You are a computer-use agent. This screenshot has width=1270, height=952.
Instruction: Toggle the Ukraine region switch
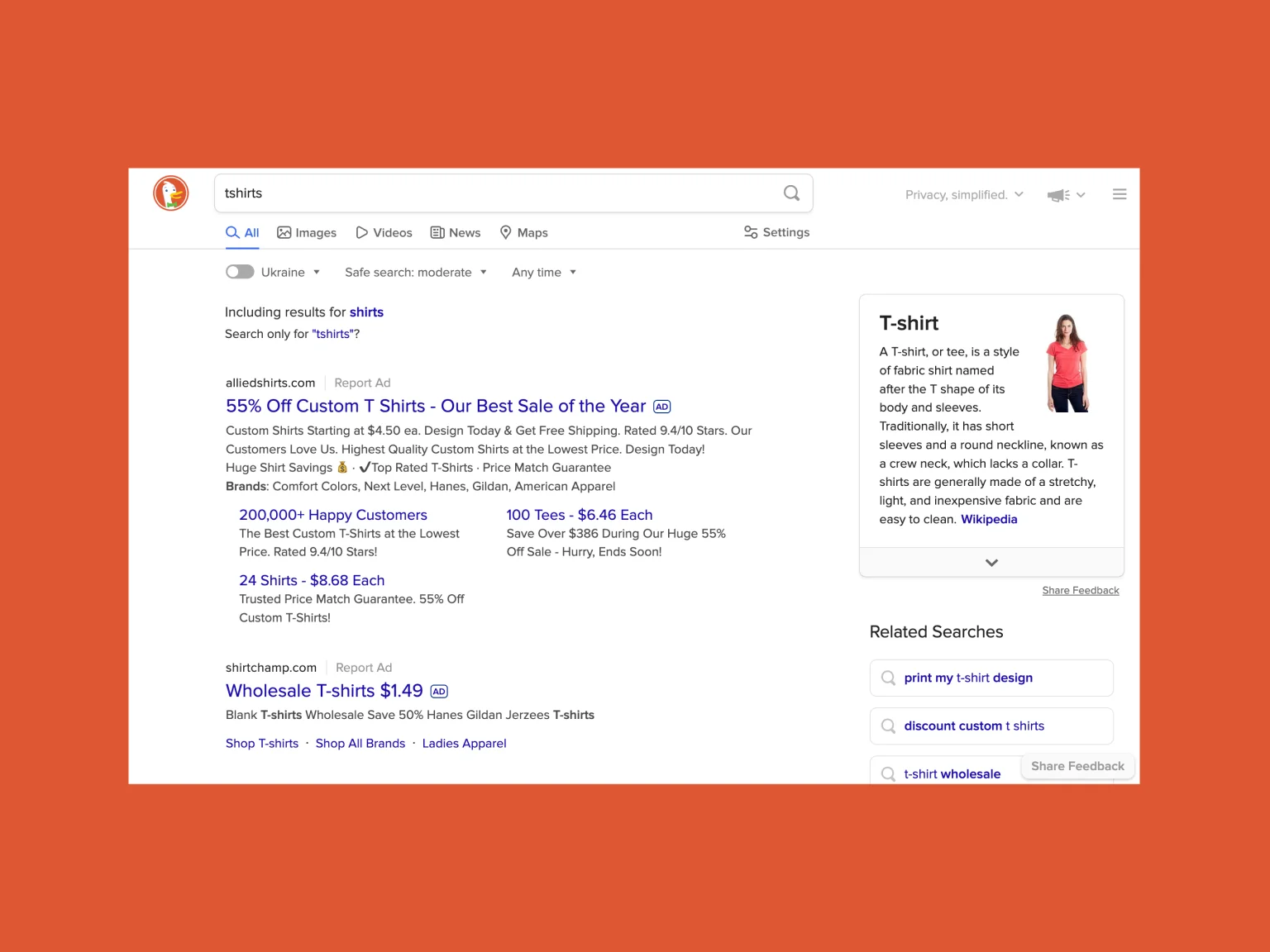[x=240, y=272]
